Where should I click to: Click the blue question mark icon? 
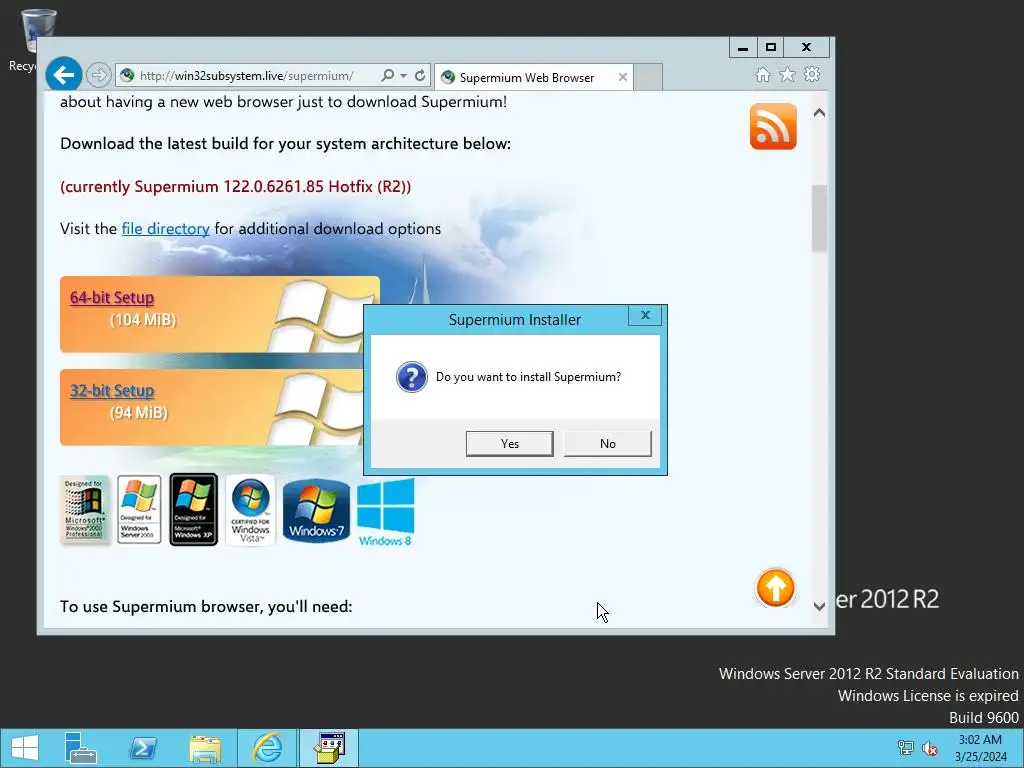411,377
